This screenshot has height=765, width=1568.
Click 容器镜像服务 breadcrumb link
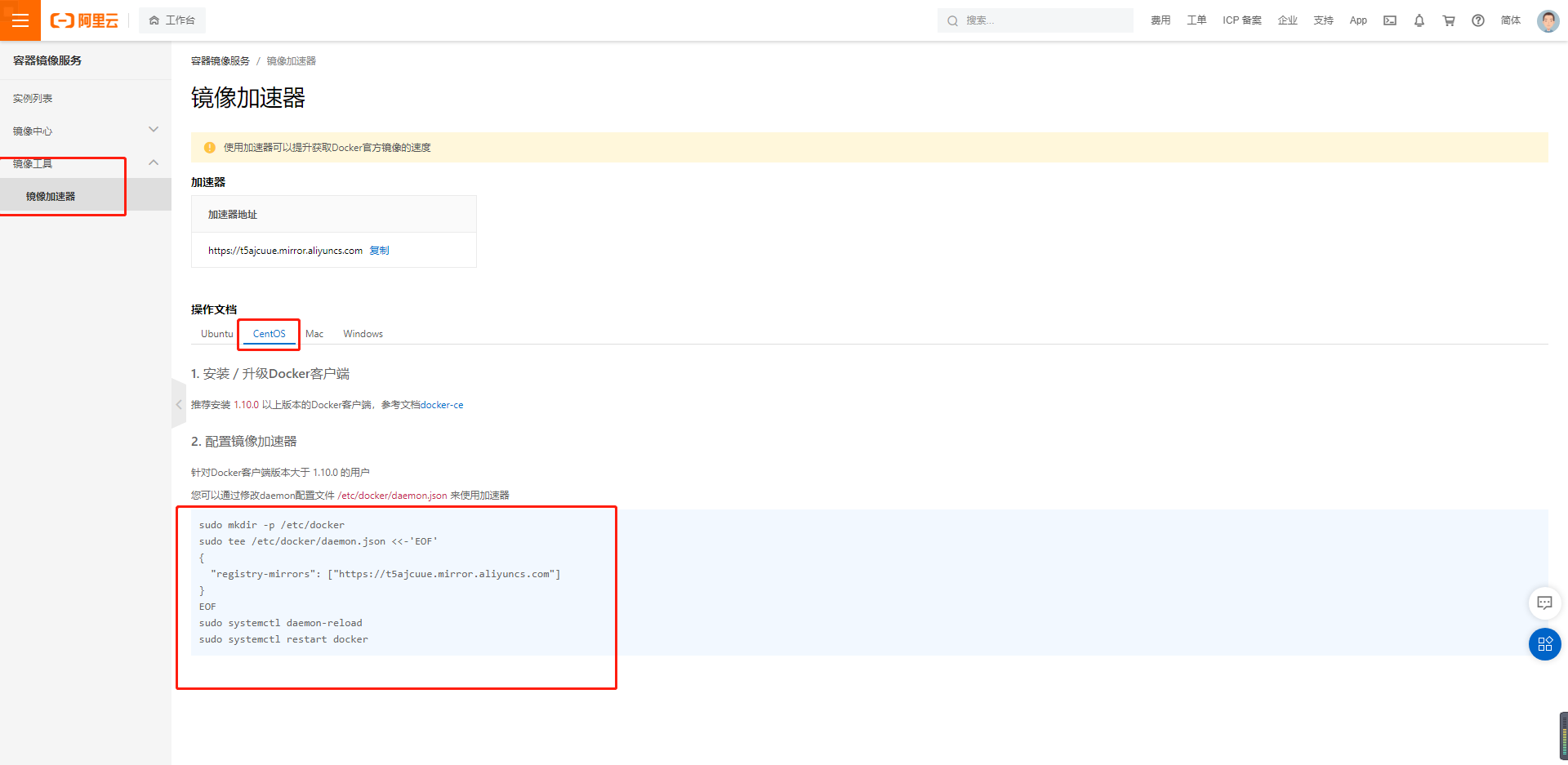[x=220, y=61]
